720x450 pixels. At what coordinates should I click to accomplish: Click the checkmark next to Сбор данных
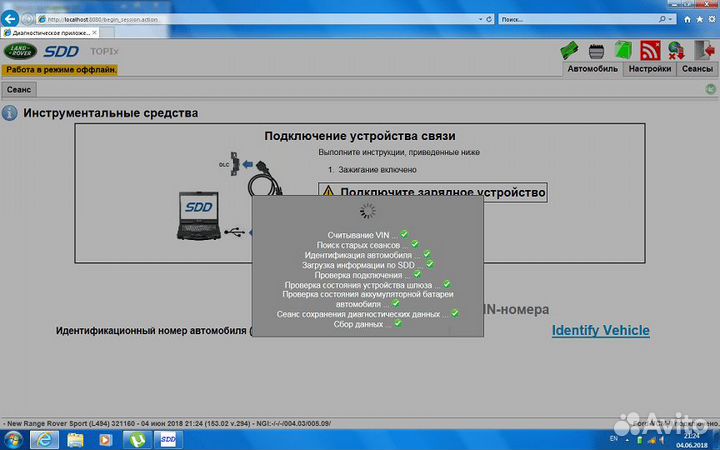pos(398,324)
